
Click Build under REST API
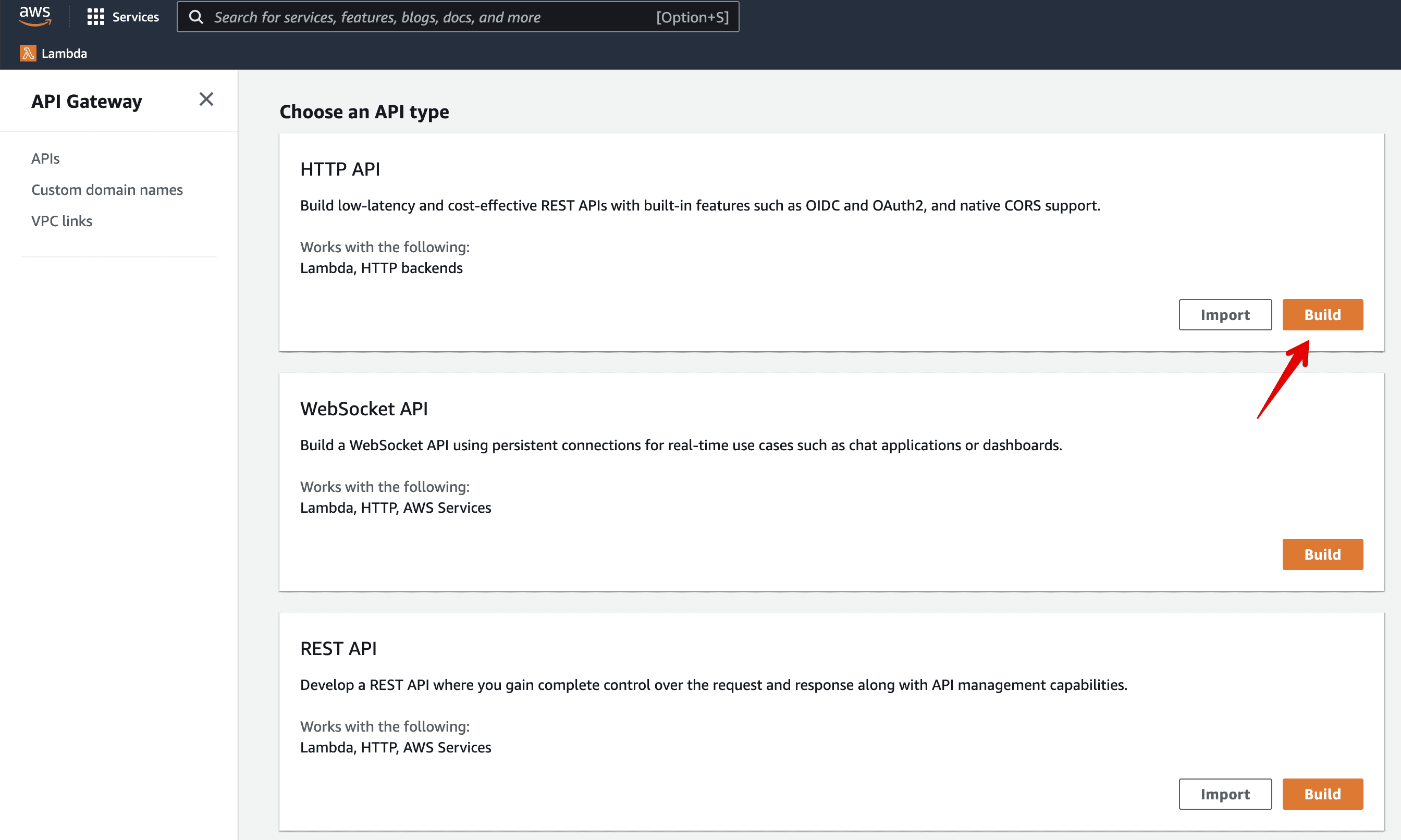point(1322,794)
